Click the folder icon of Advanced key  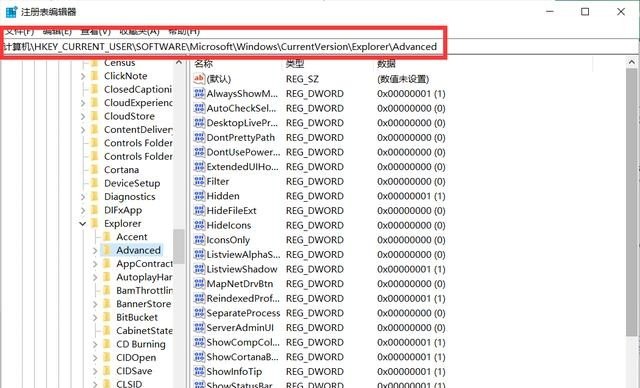[x=107, y=250]
